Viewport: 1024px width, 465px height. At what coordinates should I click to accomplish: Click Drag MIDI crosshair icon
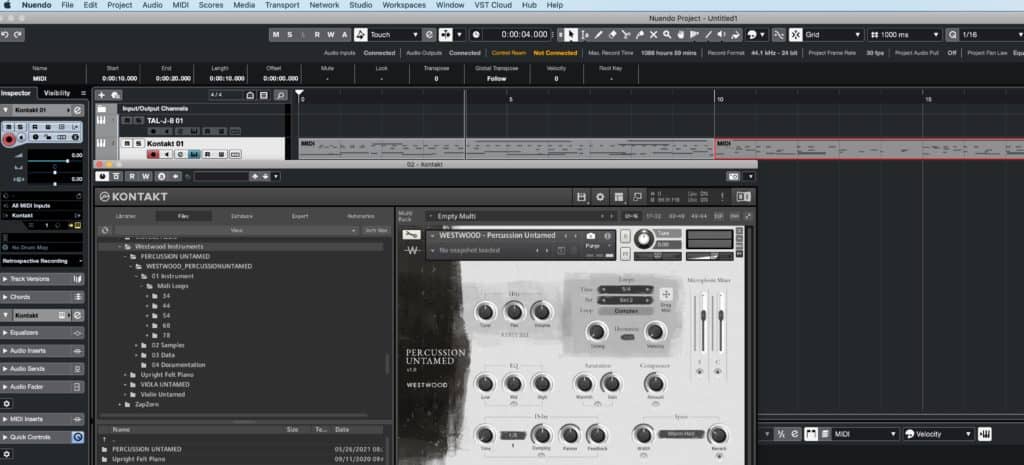point(666,295)
